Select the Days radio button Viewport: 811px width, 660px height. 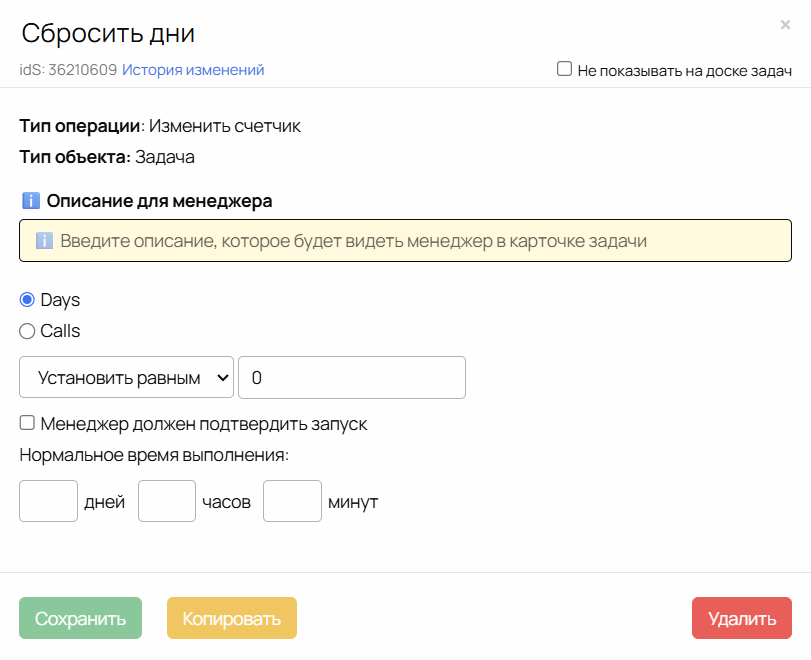coord(27,300)
